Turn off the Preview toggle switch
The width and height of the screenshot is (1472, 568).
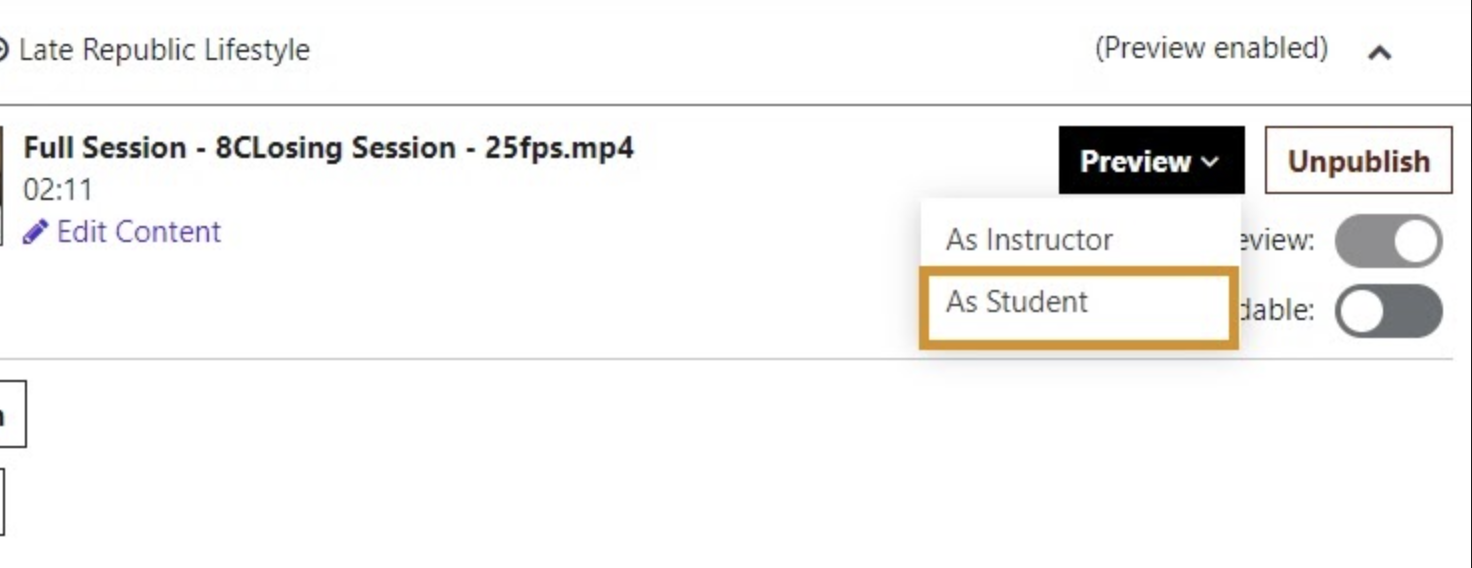1388,241
